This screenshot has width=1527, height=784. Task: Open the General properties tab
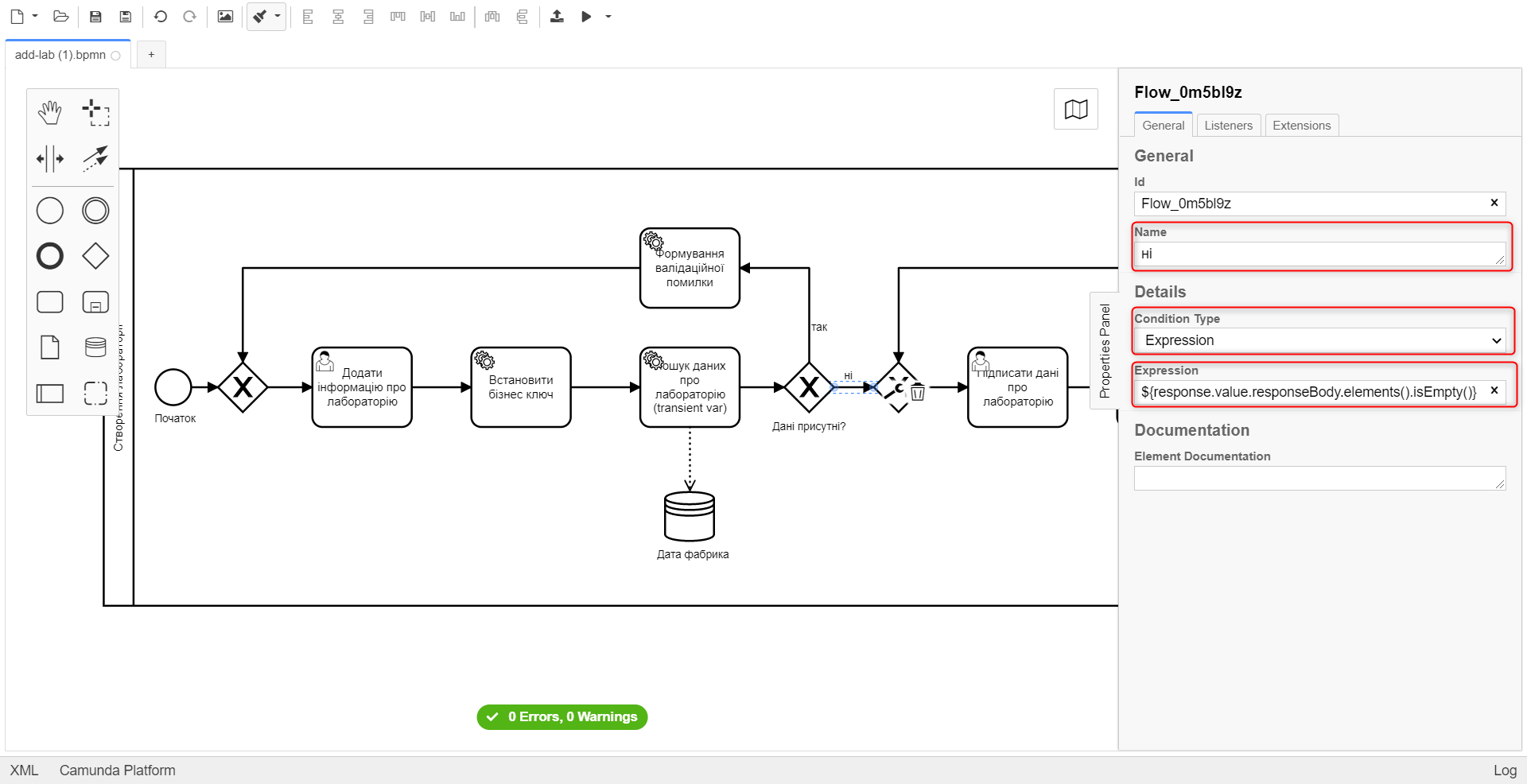tap(1163, 126)
